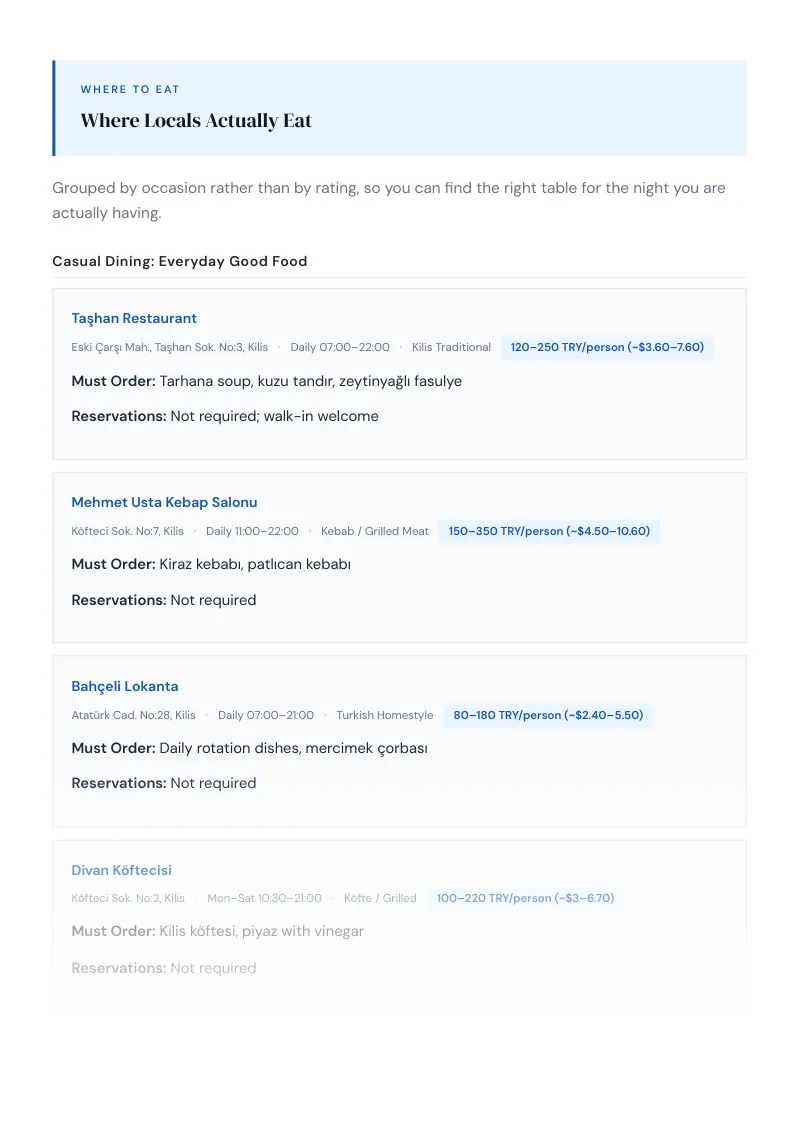The width and height of the screenshot is (800, 1132).
Task: Open the Taşhan Restaurant title link
Action: pos(134,318)
